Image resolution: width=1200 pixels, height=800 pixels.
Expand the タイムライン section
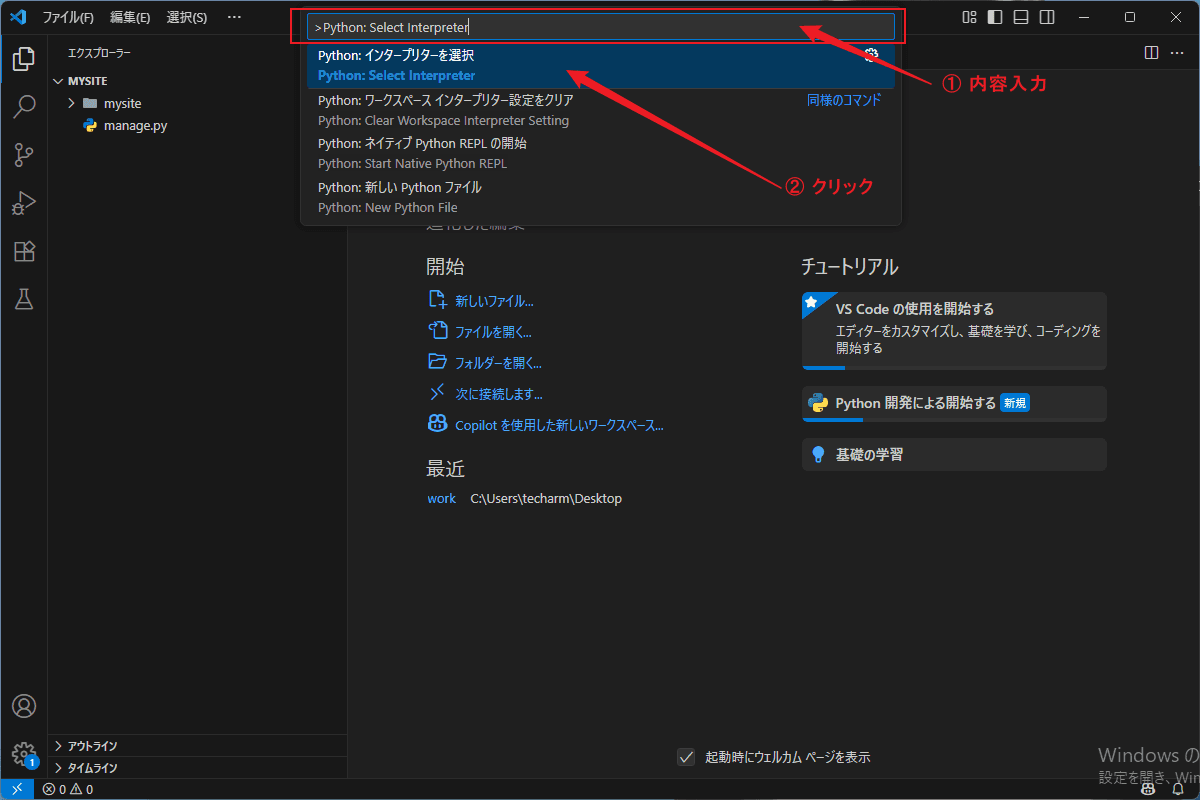[x=197, y=768]
